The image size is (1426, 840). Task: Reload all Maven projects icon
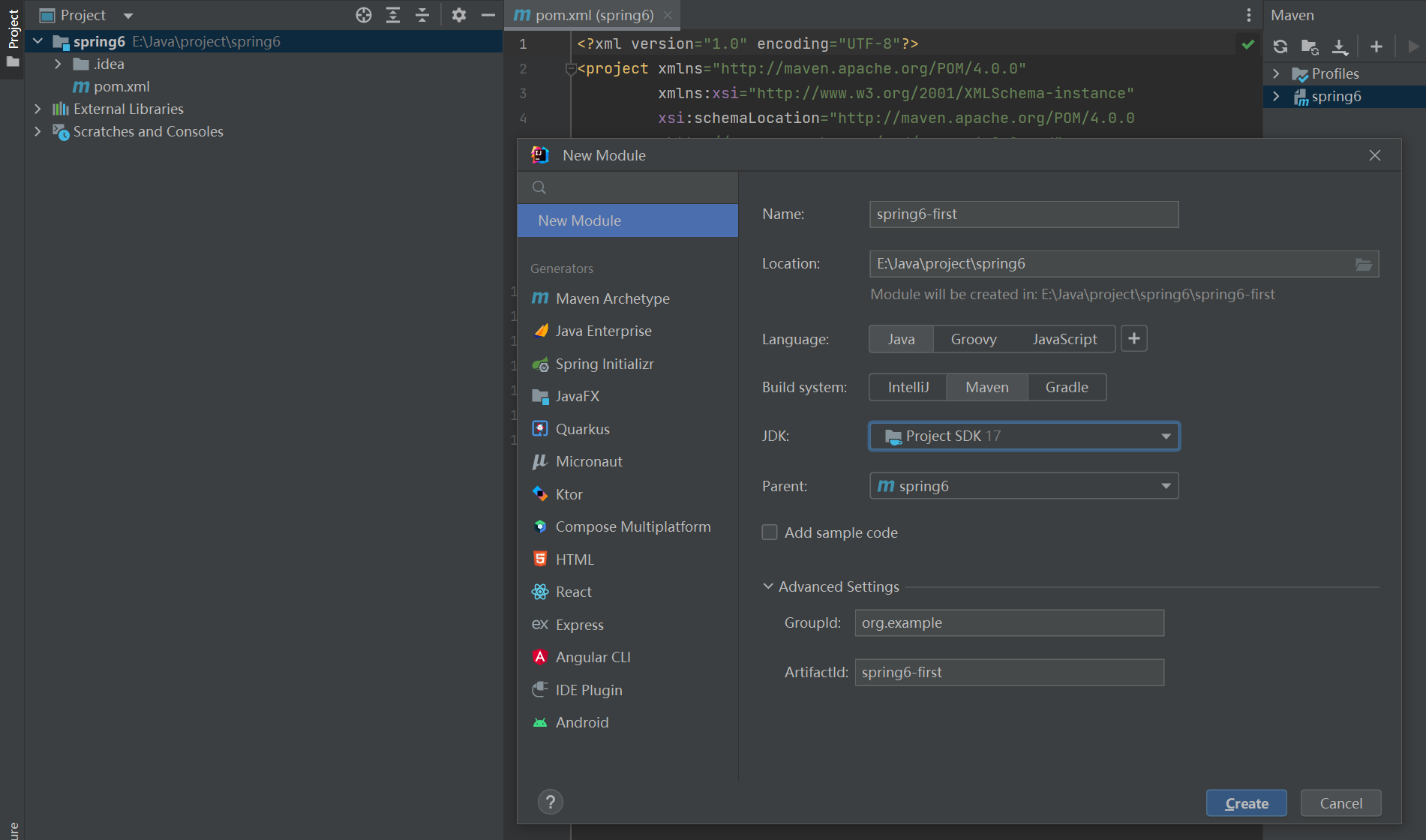click(1280, 46)
